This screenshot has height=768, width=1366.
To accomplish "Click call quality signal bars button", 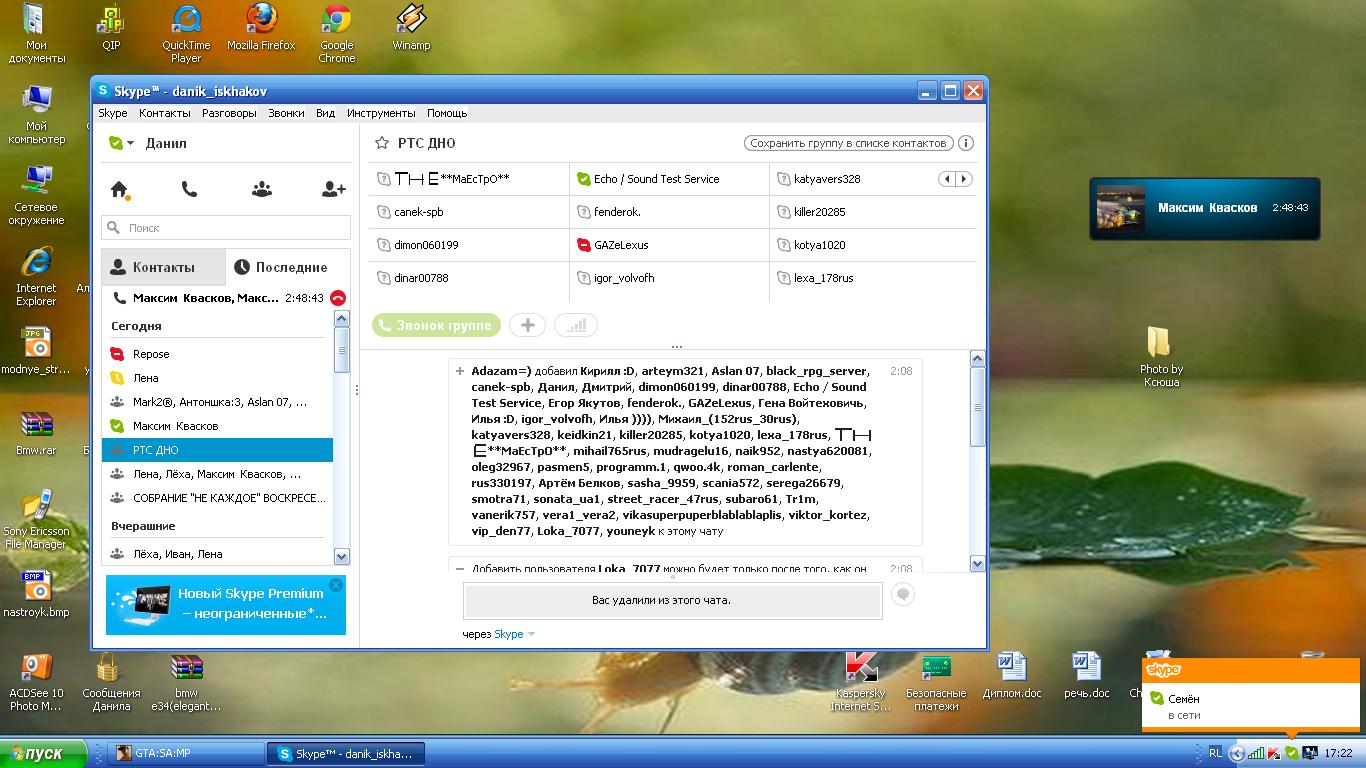I will click(x=576, y=325).
